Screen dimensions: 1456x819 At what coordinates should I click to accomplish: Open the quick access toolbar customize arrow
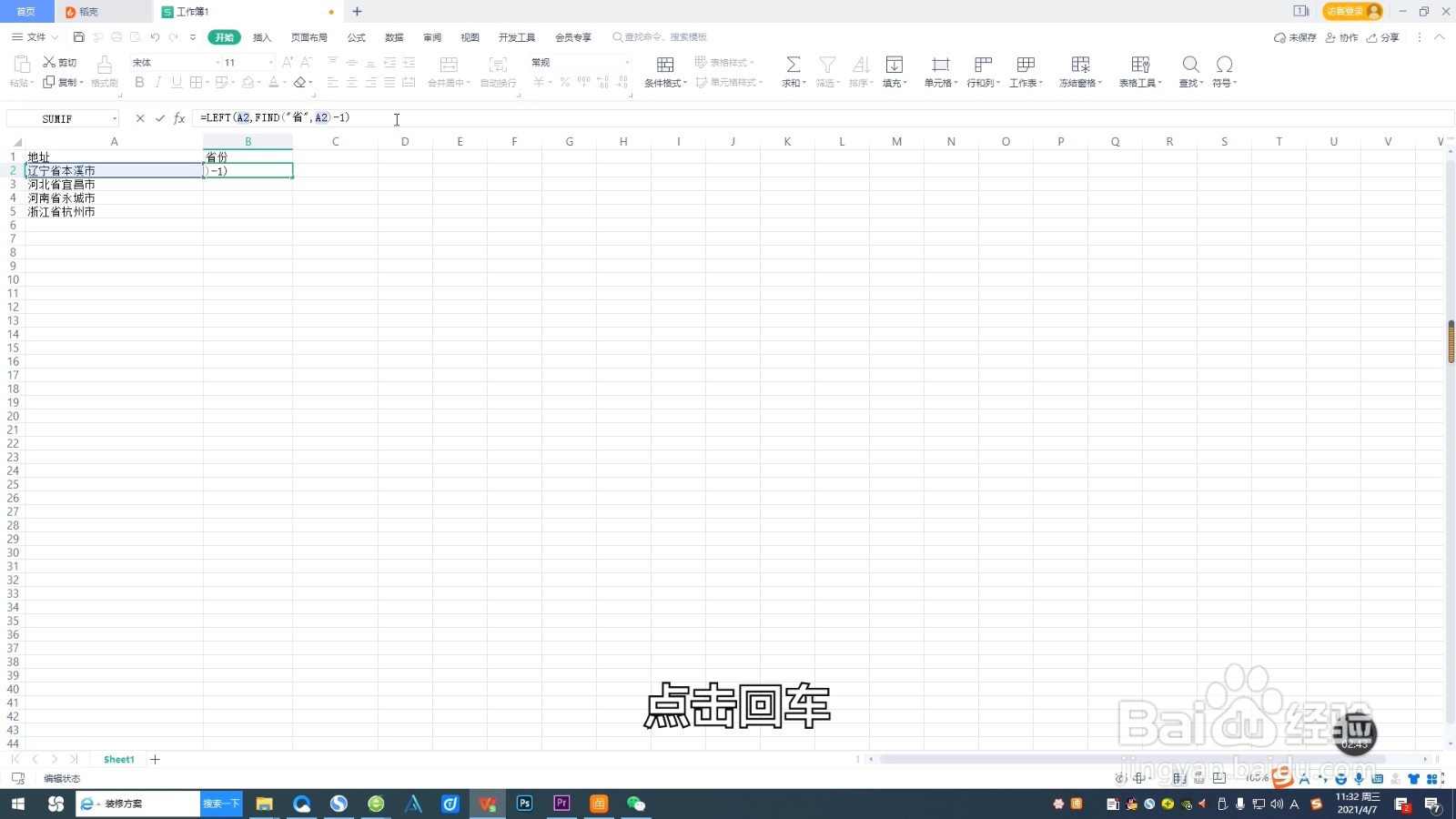click(x=193, y=37)
